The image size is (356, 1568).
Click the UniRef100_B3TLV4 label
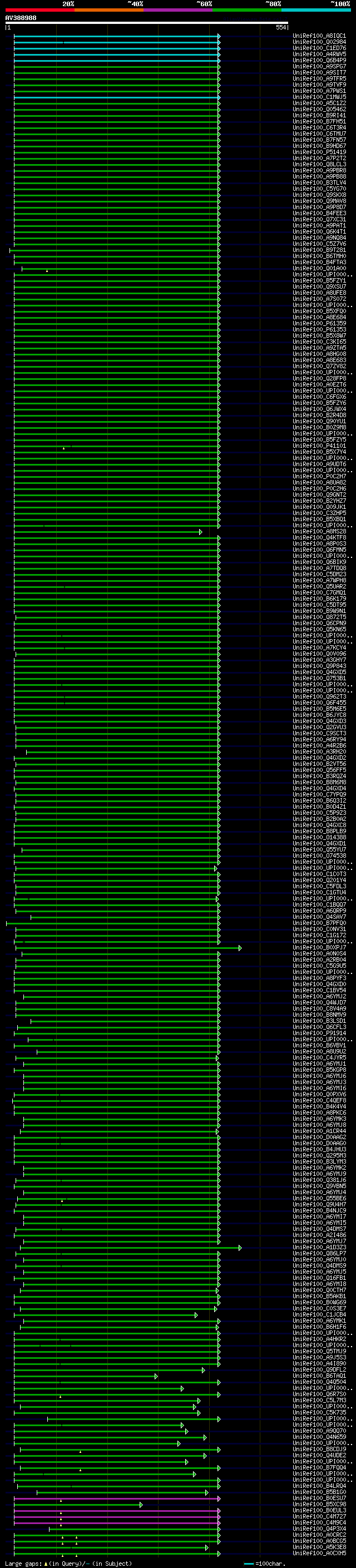click(x=319, y=182)
